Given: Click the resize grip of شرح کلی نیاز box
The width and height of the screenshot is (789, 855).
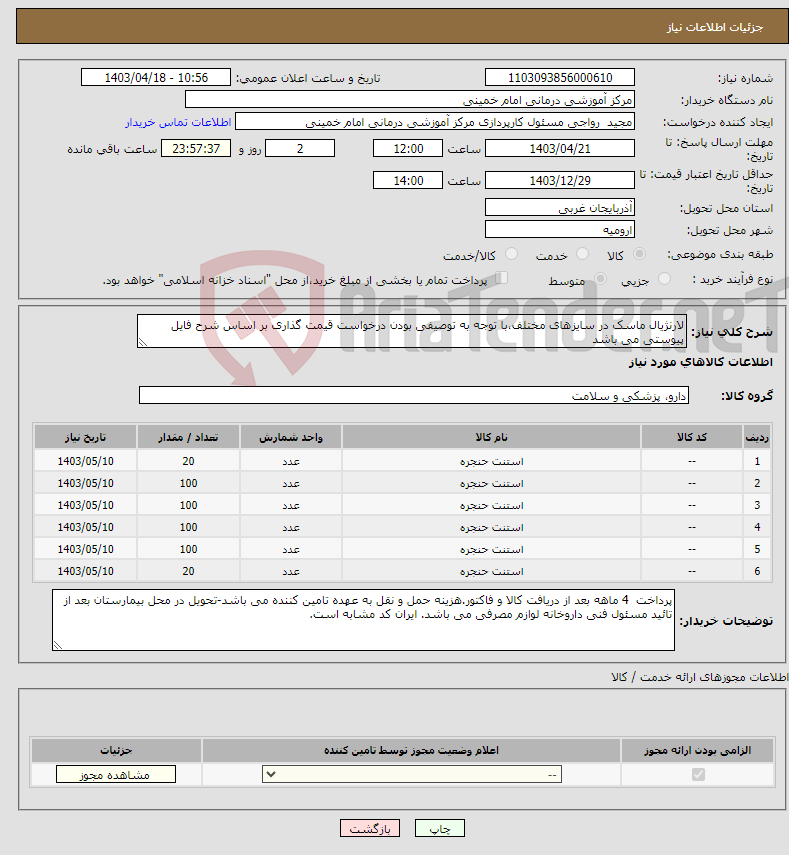Looking at the screenshot, I should click(142, 343).
